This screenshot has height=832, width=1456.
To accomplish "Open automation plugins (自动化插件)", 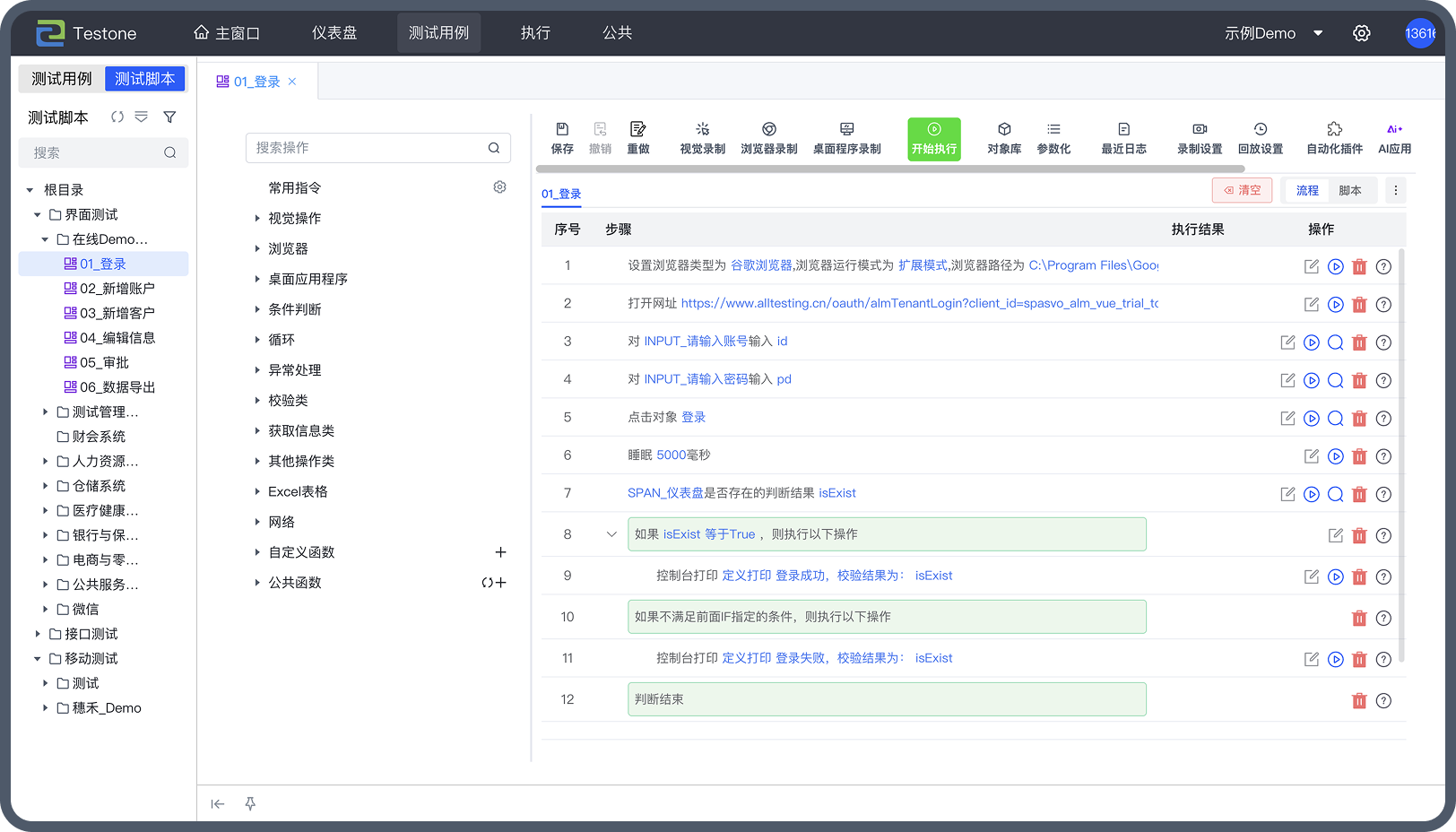I will [1334, 138].
